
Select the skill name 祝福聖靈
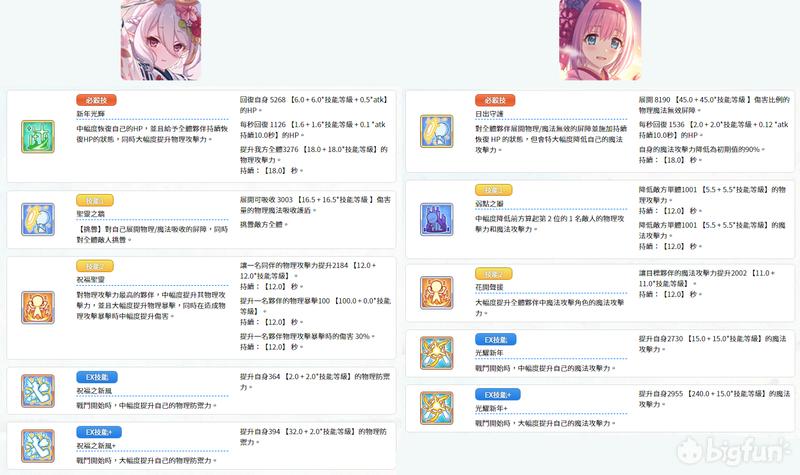pos(91,280)
